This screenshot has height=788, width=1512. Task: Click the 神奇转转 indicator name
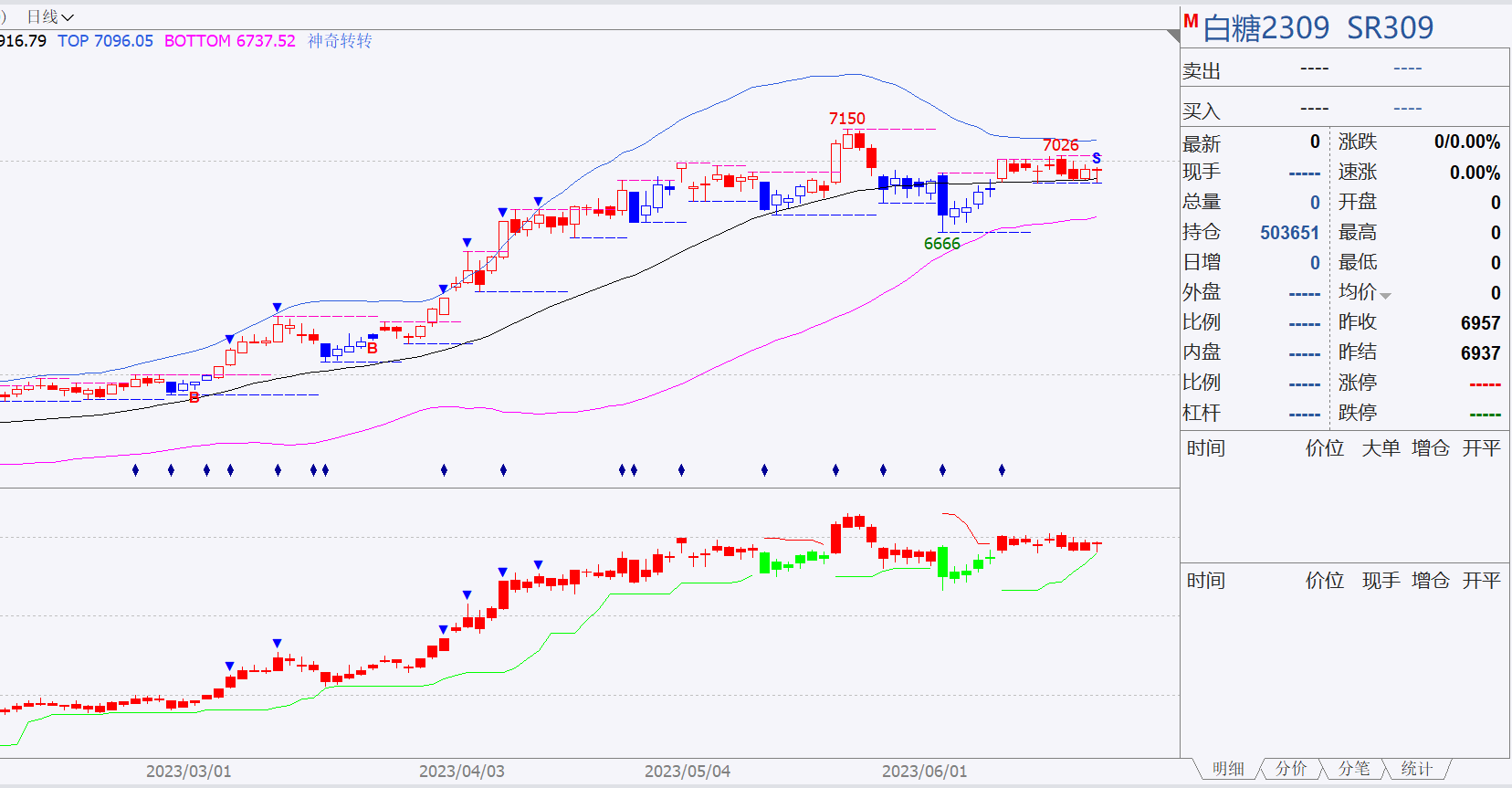coord(340,41)
